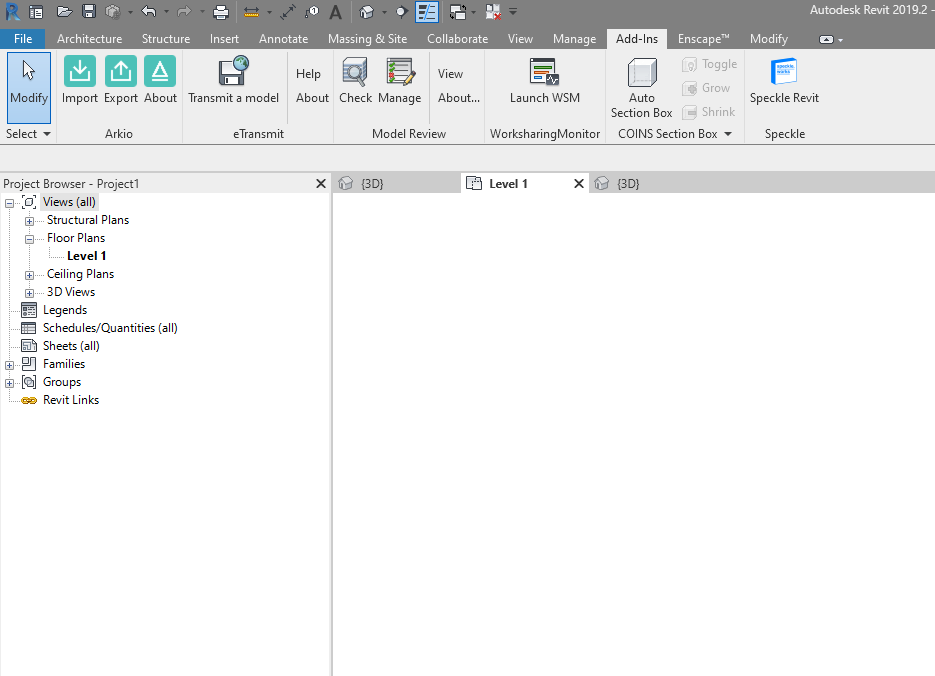Open the Insert ribbon tab

click(224, 39)
